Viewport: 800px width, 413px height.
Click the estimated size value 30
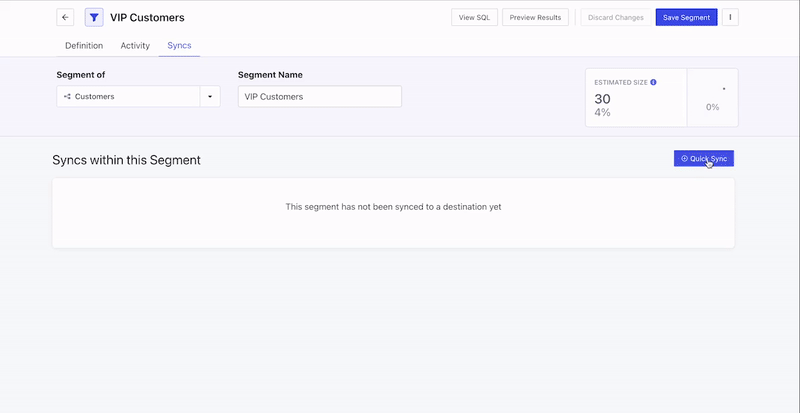602,98
